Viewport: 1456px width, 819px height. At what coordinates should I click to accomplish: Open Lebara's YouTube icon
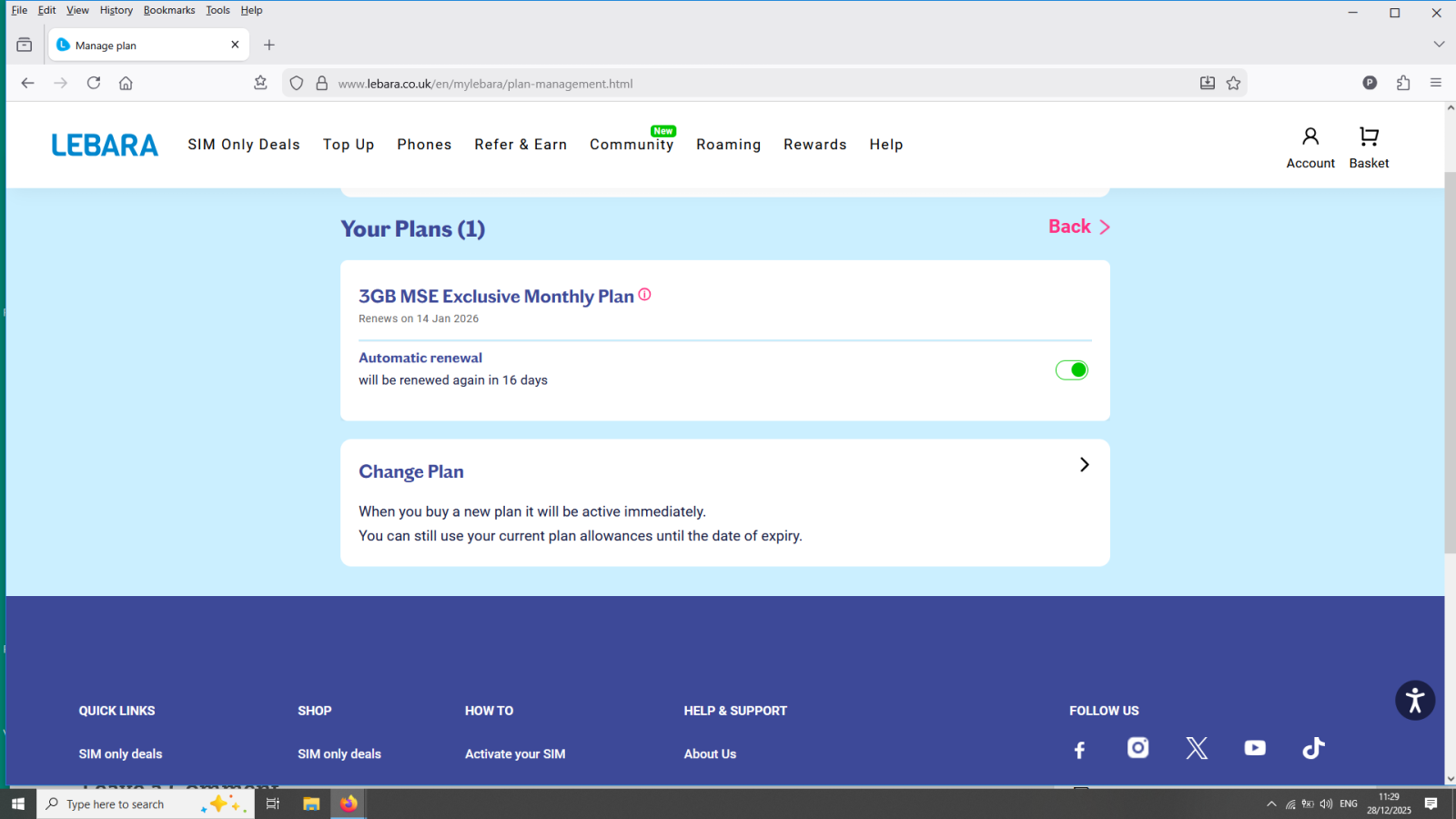[x=1255, y=748]
